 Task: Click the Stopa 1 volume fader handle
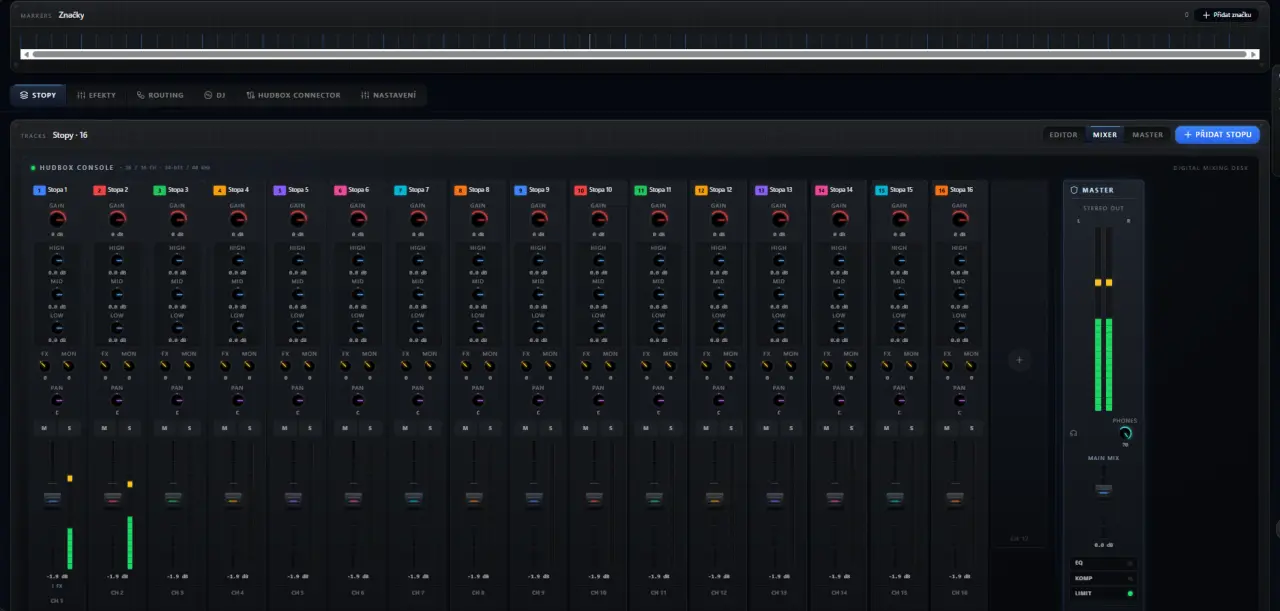(x=53, y=498)
